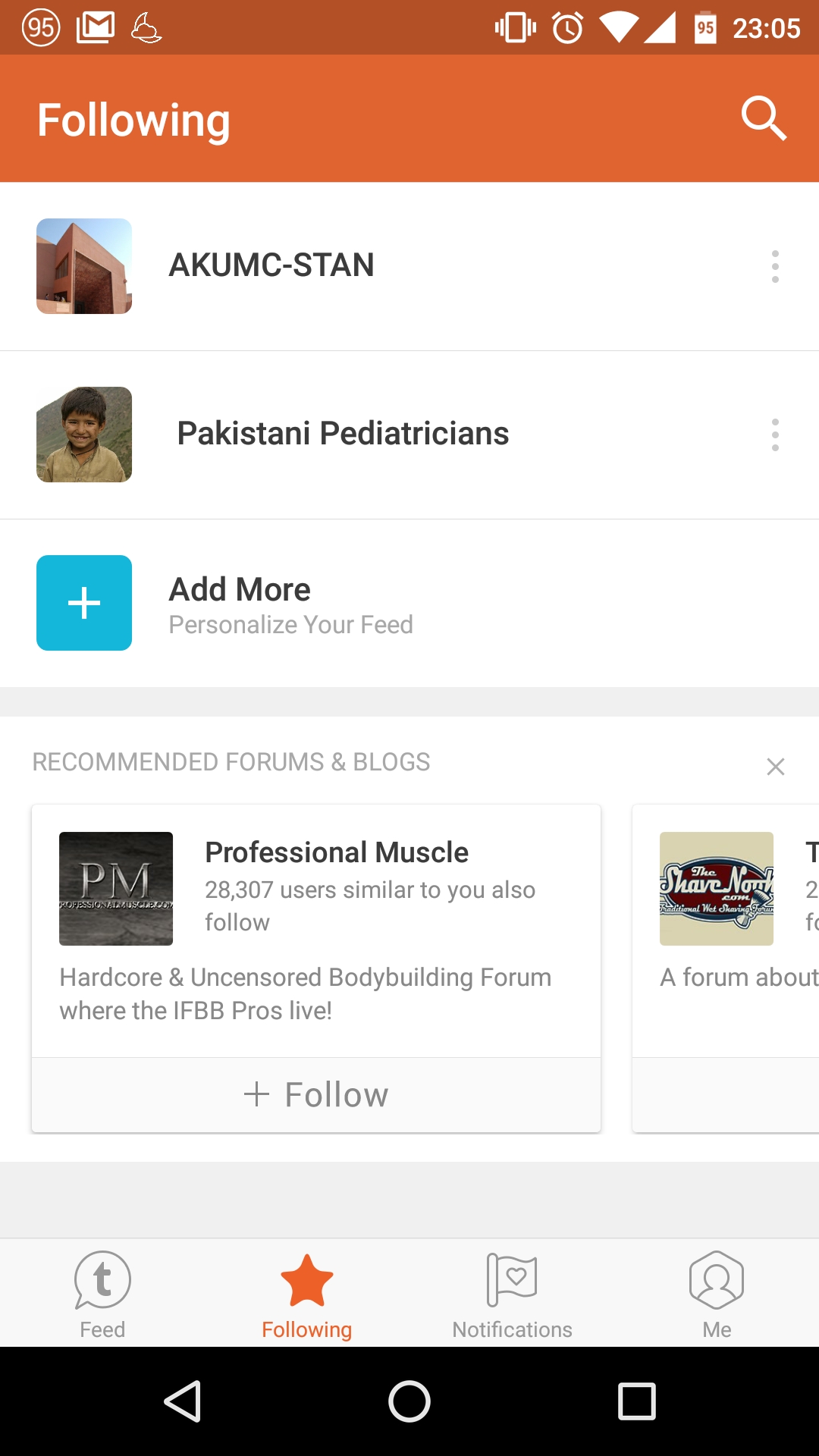Dismiss Recommended Forums & Blogs section
819x1456 pixels.
pos(775,766)
